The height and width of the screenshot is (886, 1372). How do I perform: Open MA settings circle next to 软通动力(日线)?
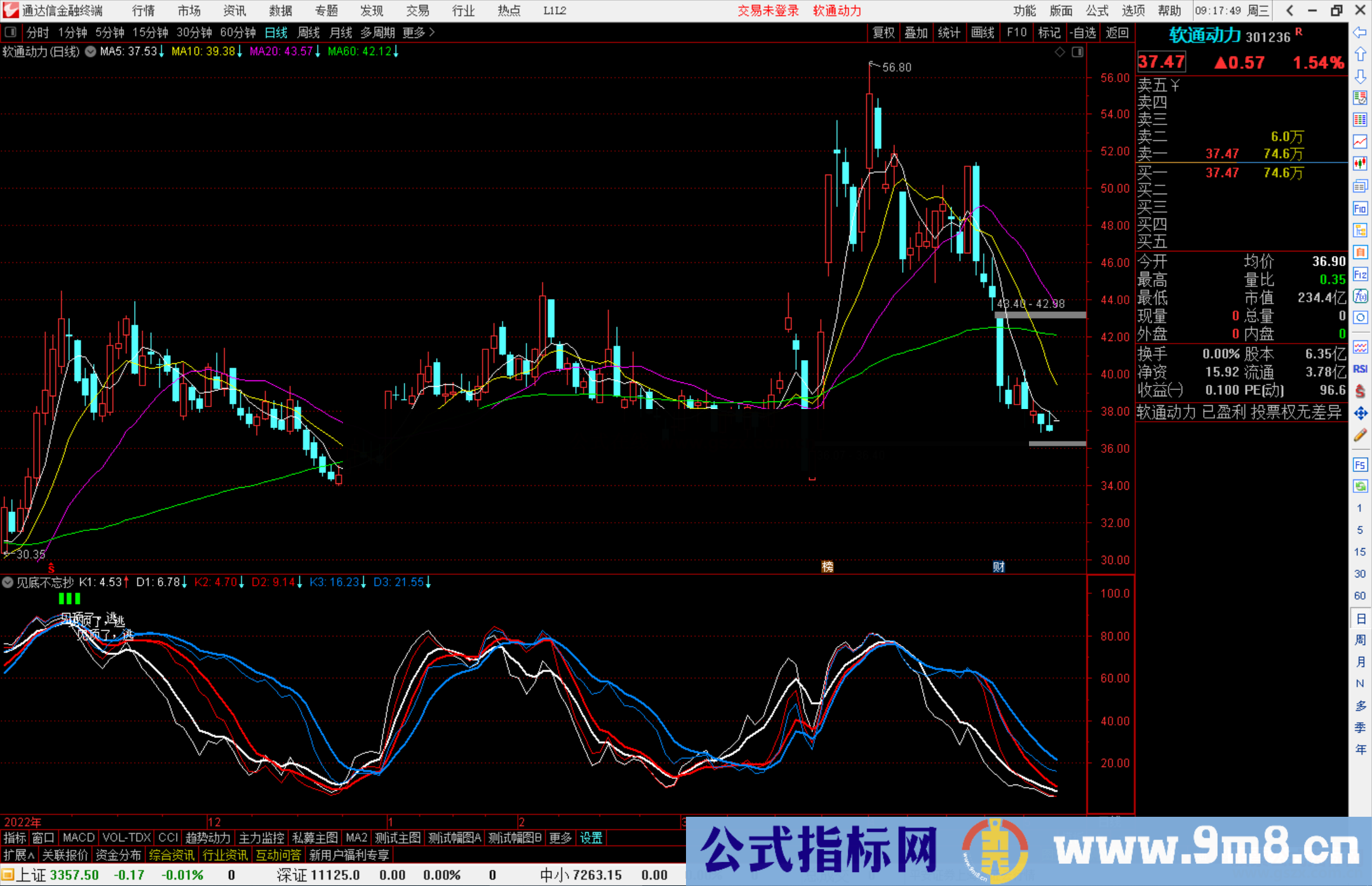(x=90, y=51)
